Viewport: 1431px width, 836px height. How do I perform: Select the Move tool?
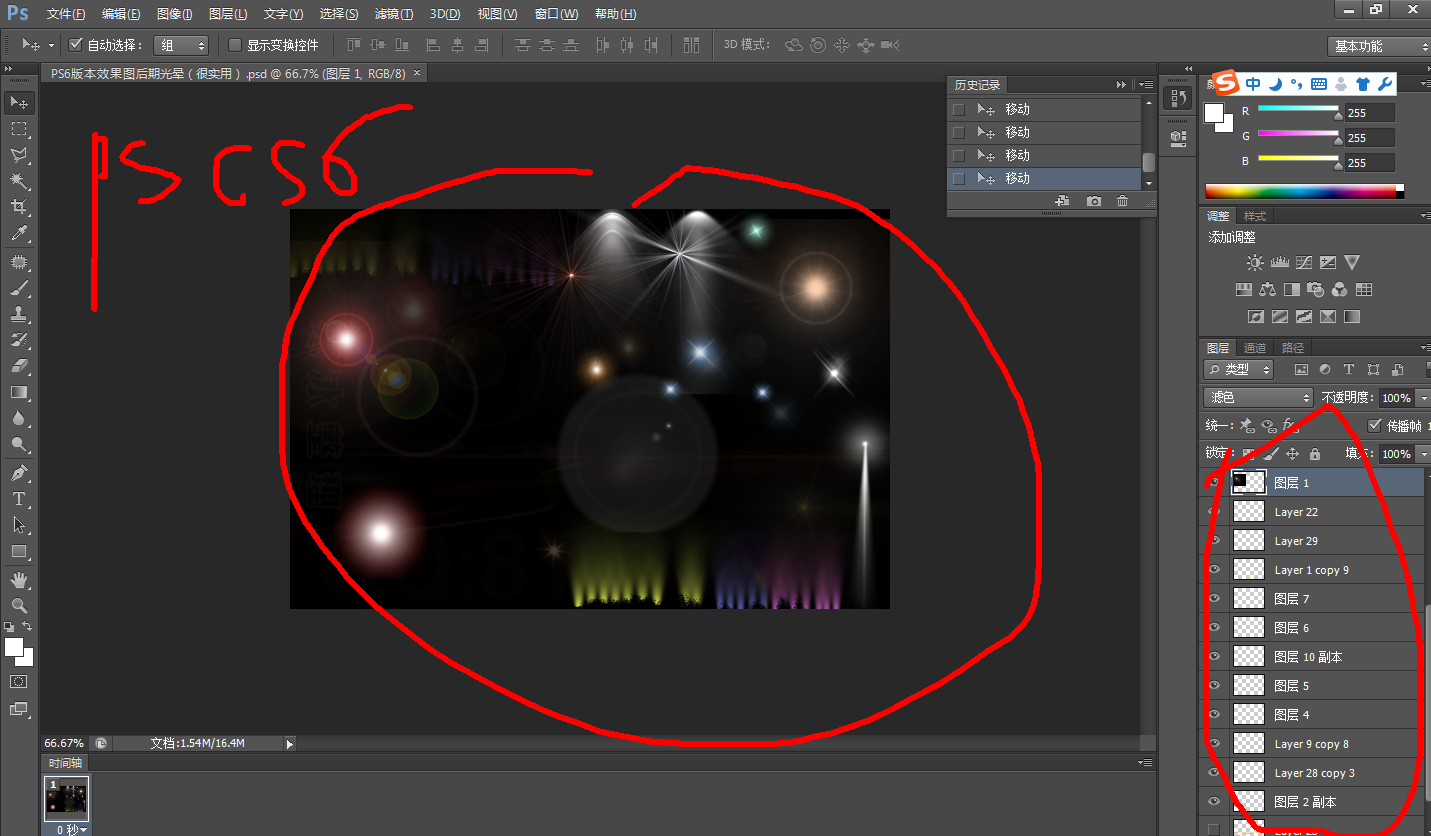click(x=19, y=103)
